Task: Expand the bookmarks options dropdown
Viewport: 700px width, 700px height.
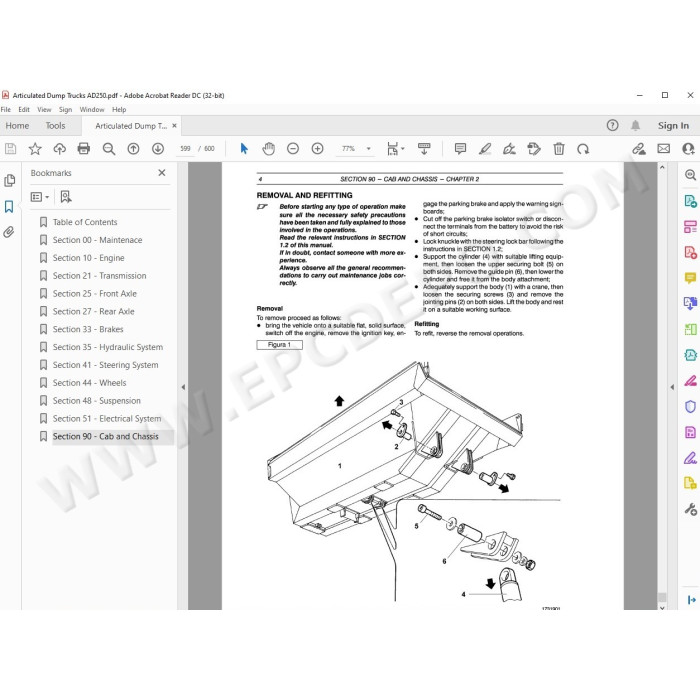Action: tap(40, 197)
